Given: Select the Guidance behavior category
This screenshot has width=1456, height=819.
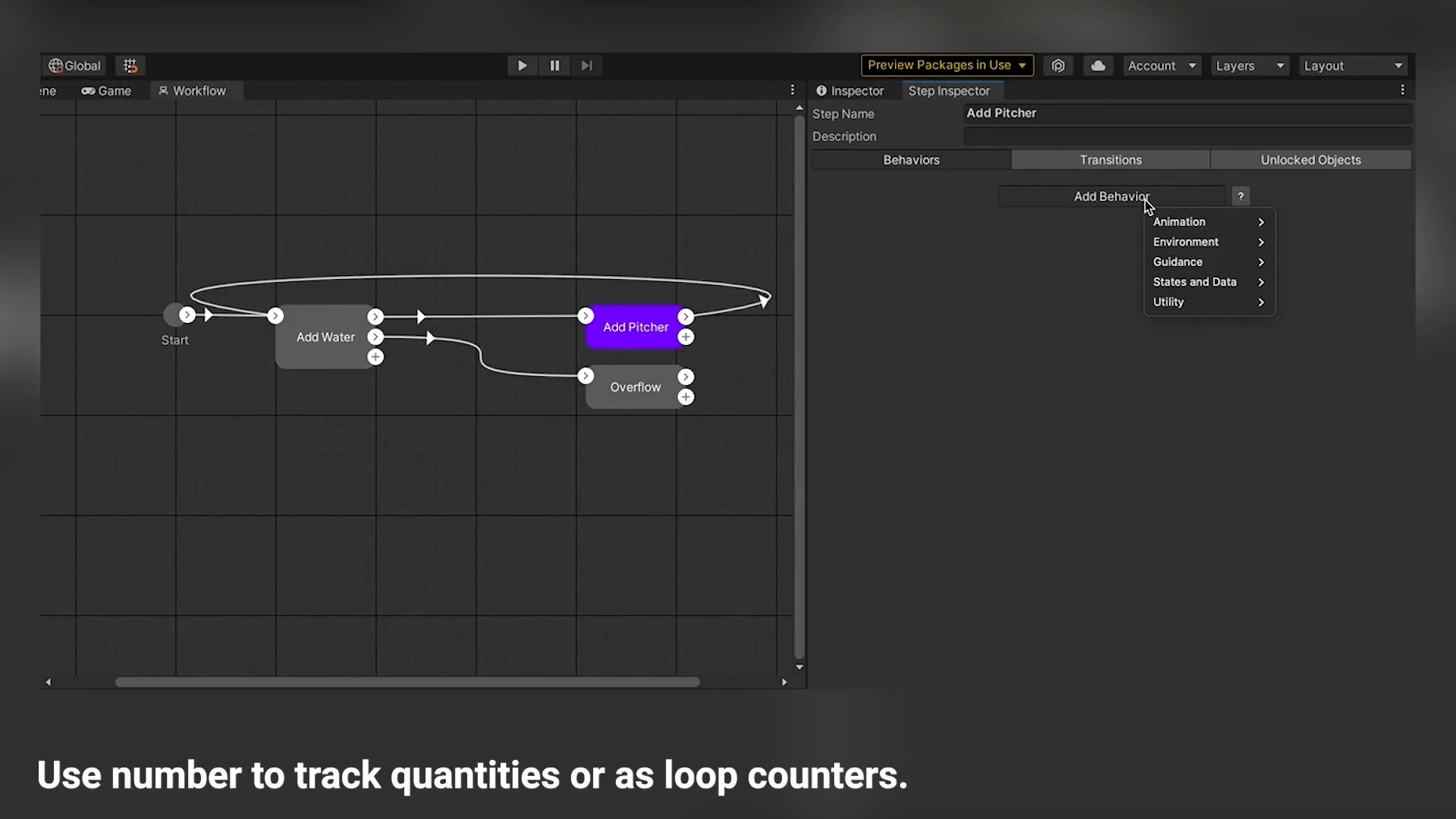Looking at the screenshot, I should [1178, 261].
